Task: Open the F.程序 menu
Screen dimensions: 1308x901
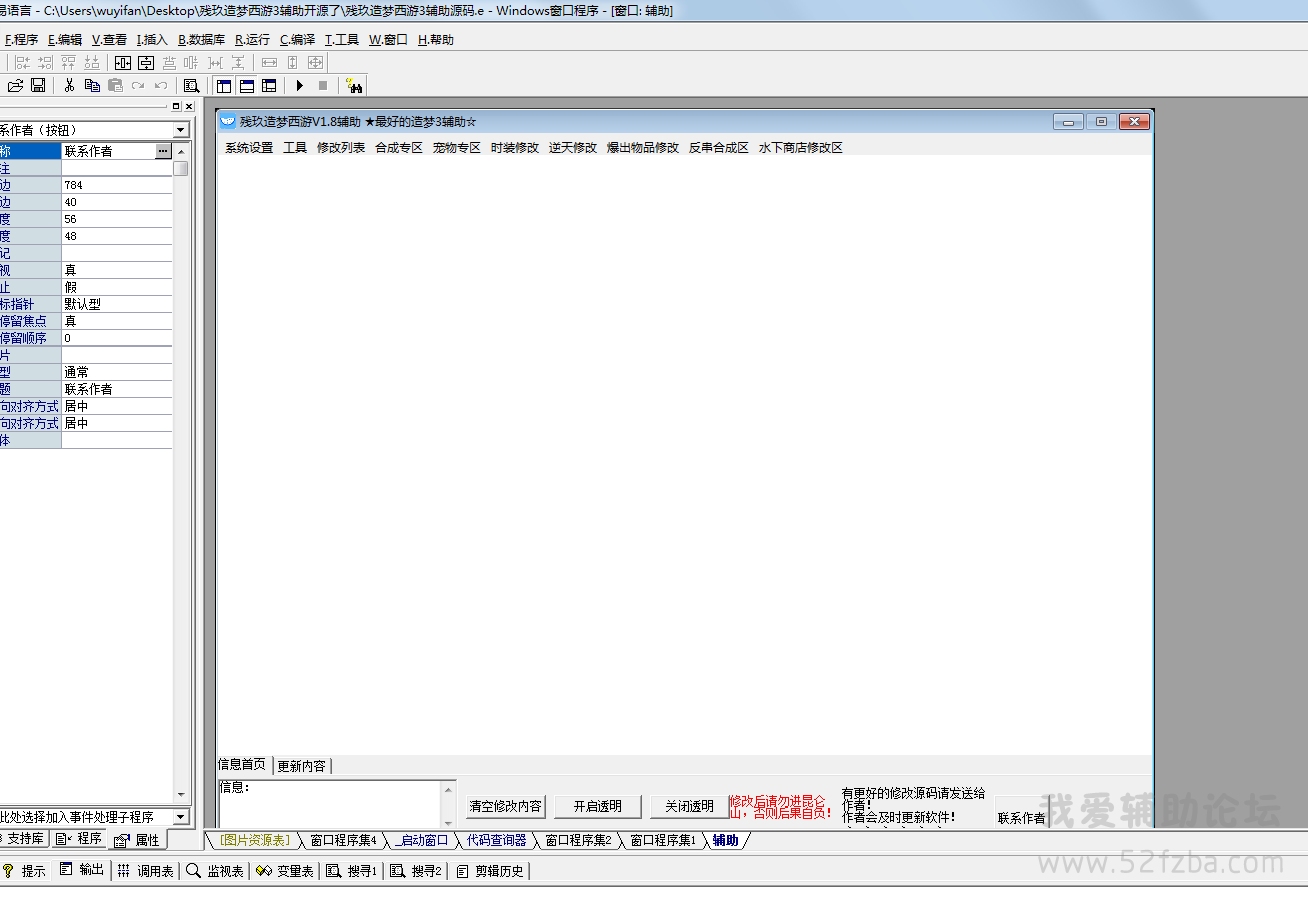Action: click(x=21, y=40)
